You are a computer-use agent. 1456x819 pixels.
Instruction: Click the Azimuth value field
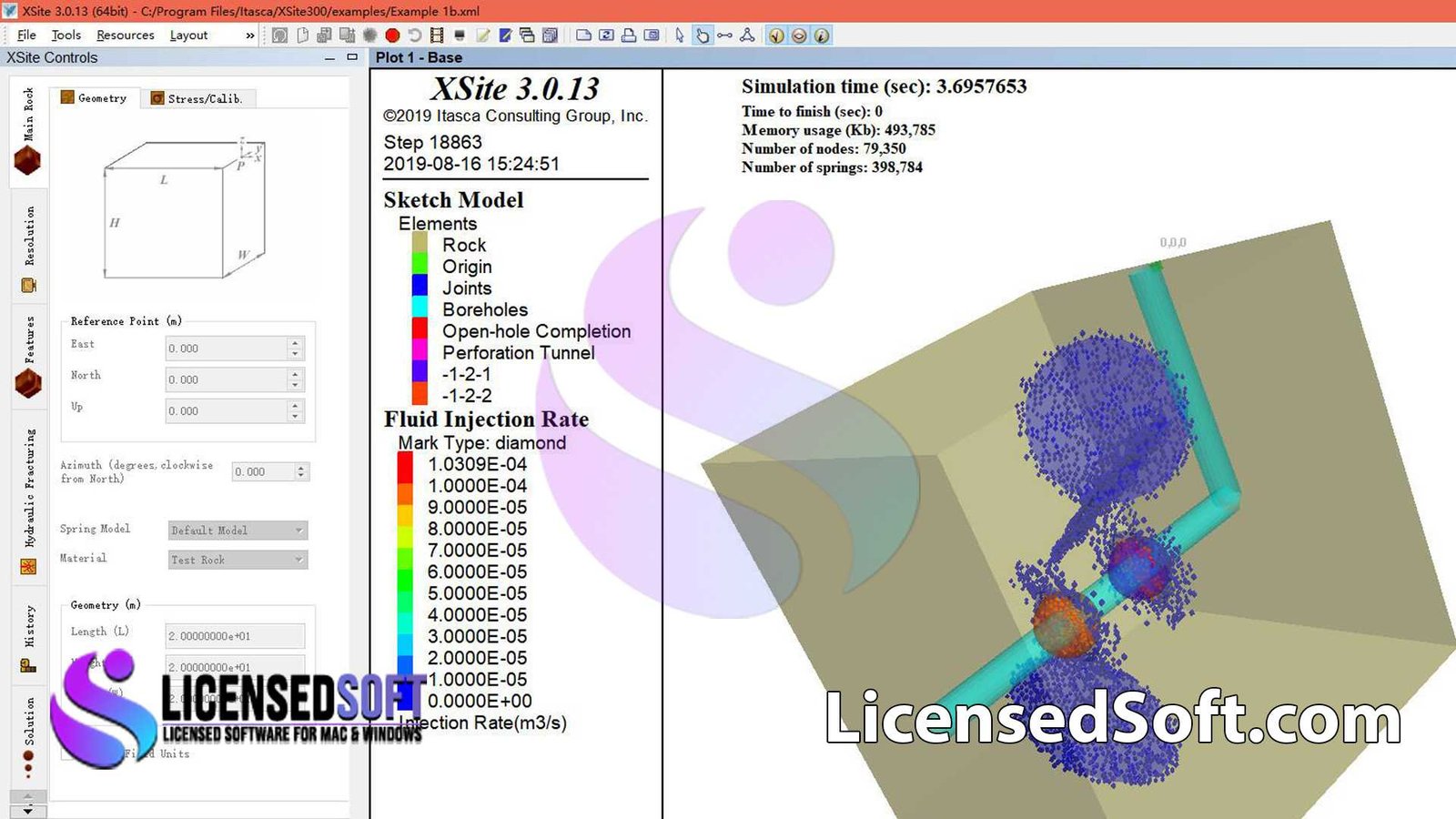(x=263, y=471)
